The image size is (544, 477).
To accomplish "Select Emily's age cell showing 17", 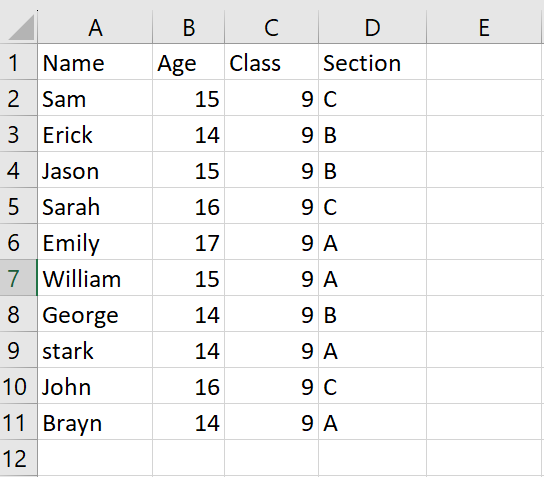I will coord(188,242).
